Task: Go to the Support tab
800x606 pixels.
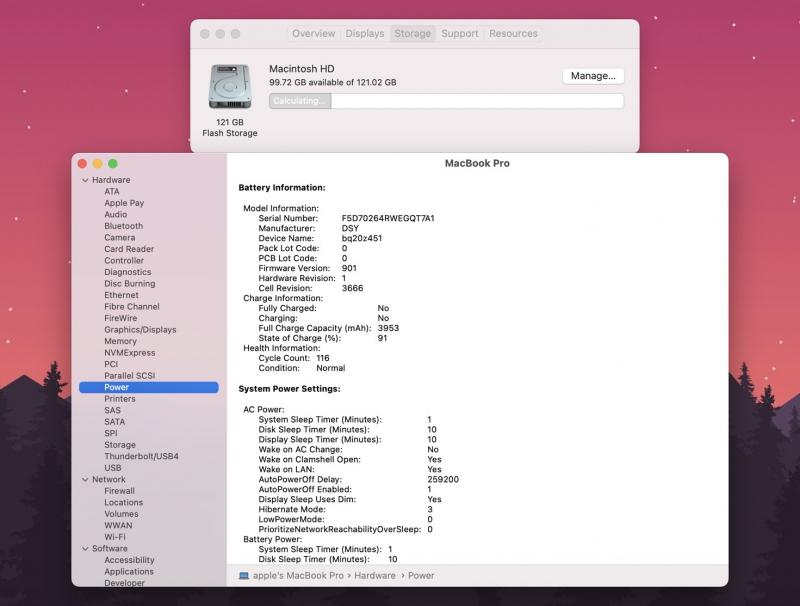Action: [x=460, y=34]
